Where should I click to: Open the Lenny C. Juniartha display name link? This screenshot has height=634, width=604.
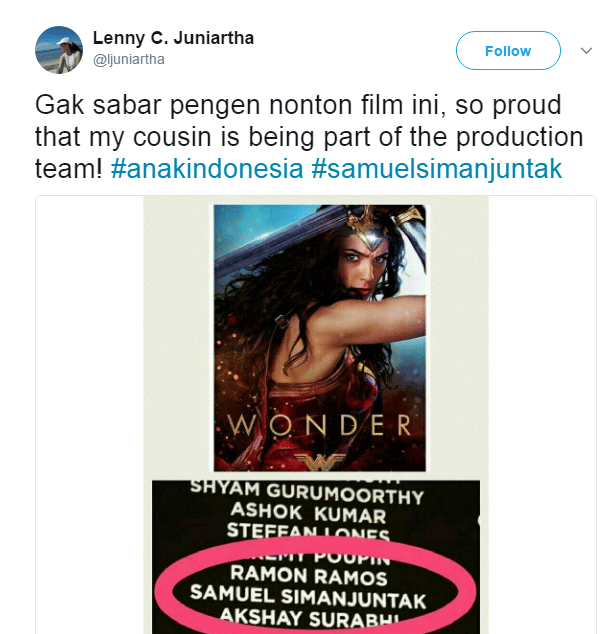click(x=173, y=39)
